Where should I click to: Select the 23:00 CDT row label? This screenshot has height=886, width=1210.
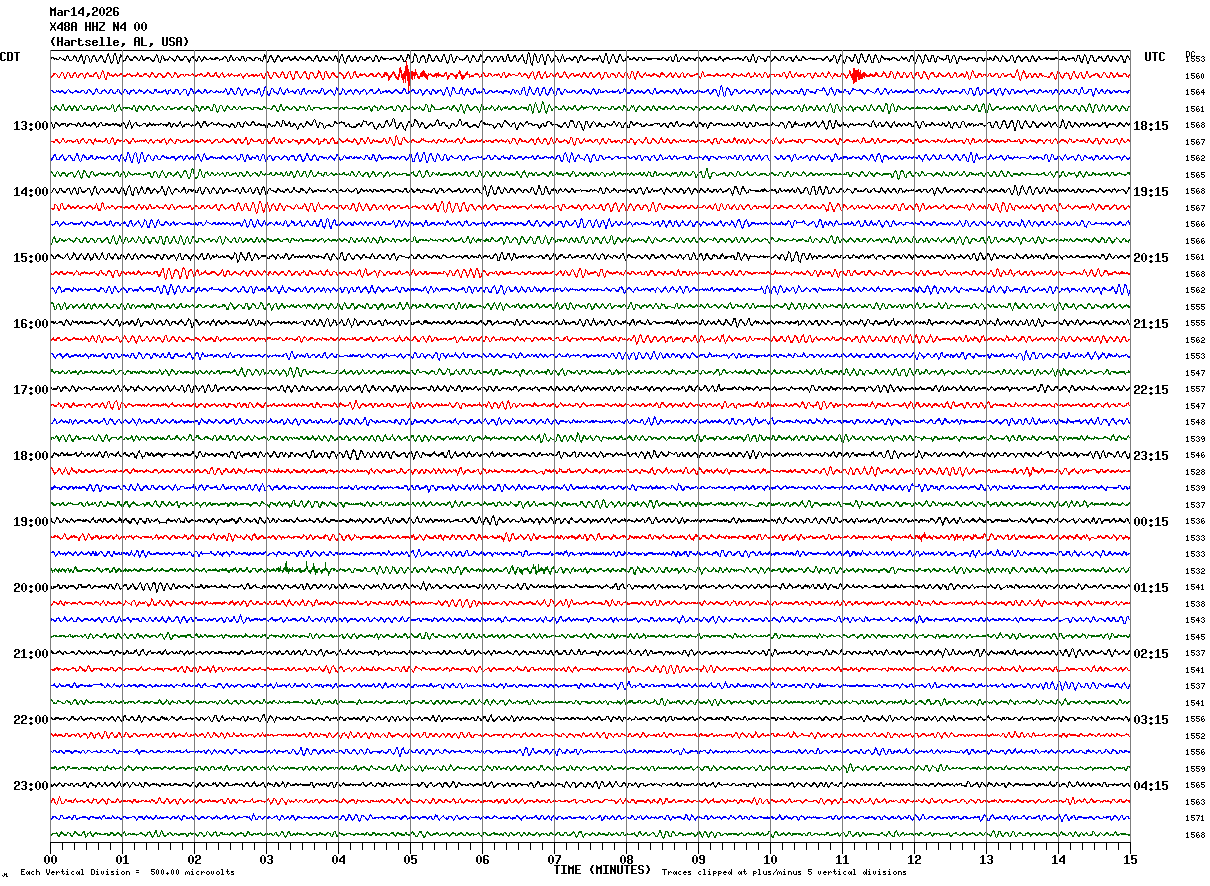tap(31, 786)
